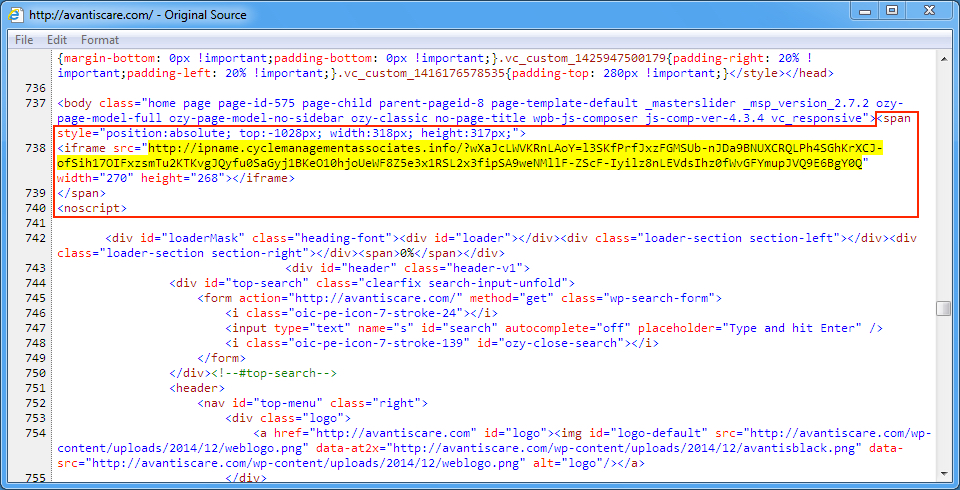Click line number 753

coord(34,418)
